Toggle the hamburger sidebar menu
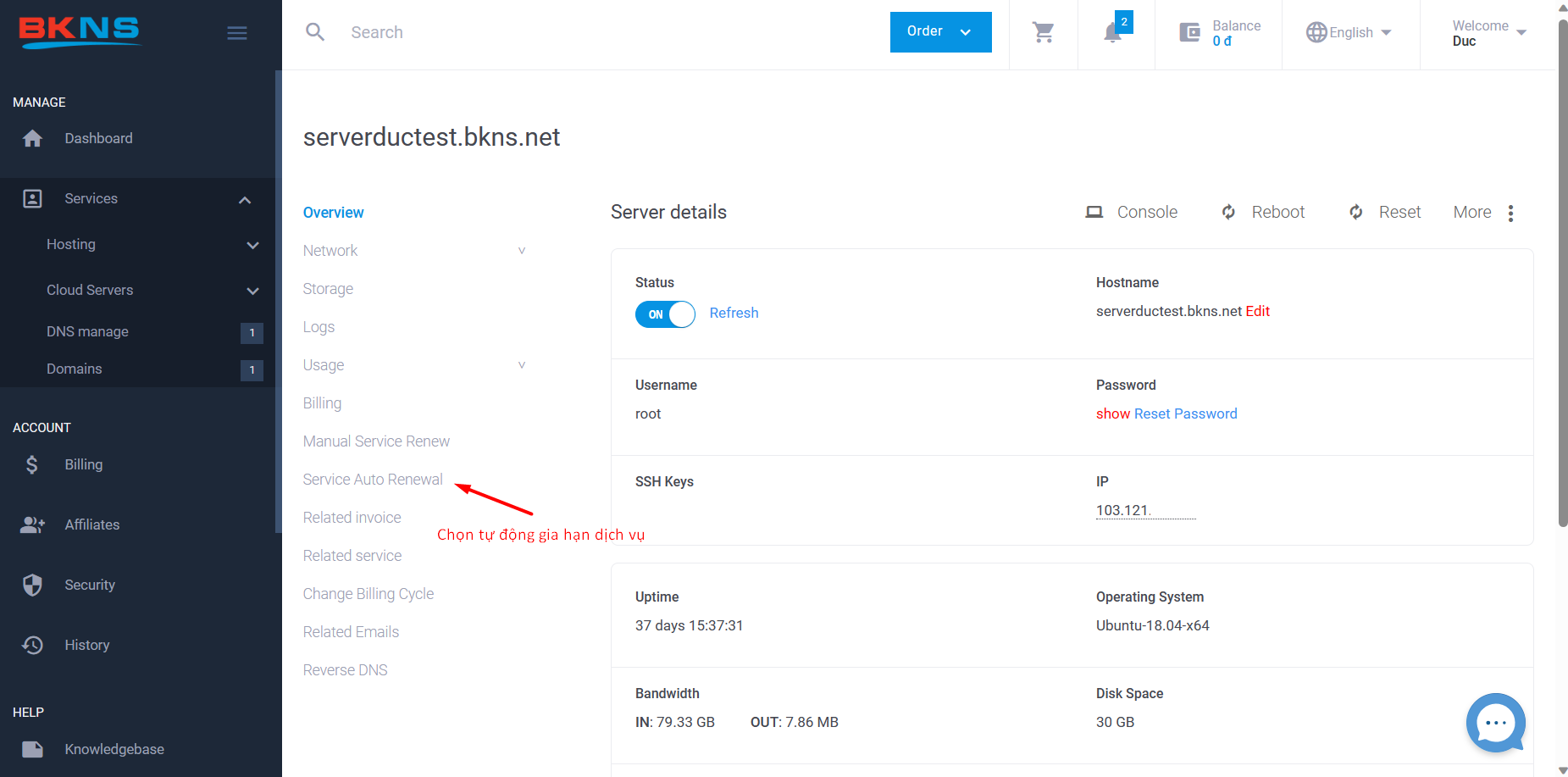 [x=237, y=33]
